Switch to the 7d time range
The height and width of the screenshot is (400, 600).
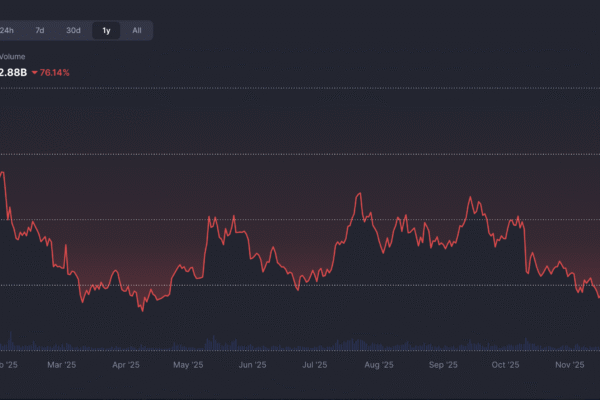40,30
